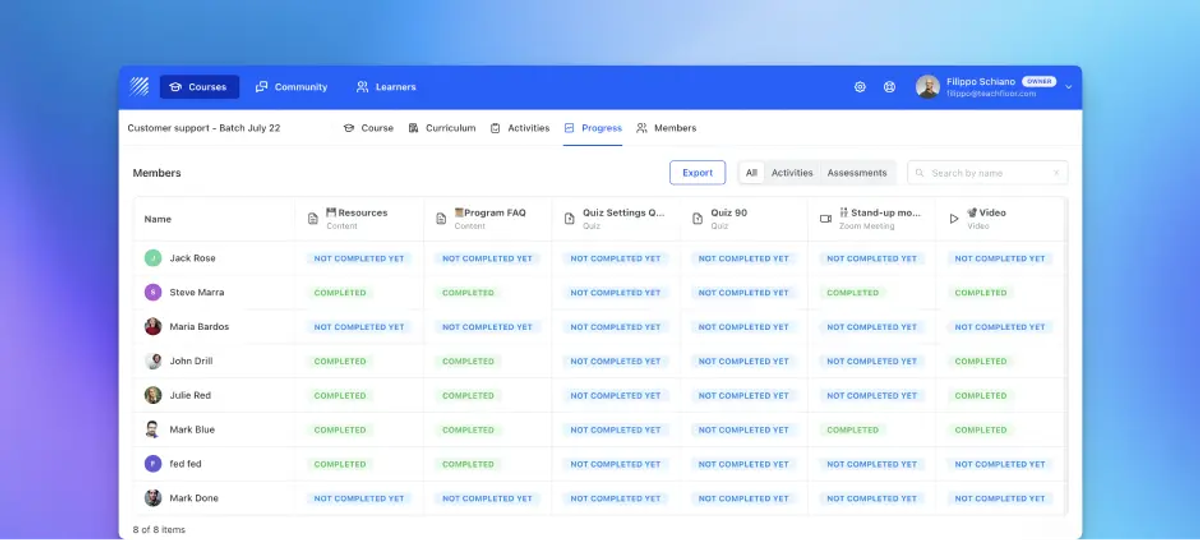Open the help globe icon
The image size is (1200, 540).
point(889,87)
